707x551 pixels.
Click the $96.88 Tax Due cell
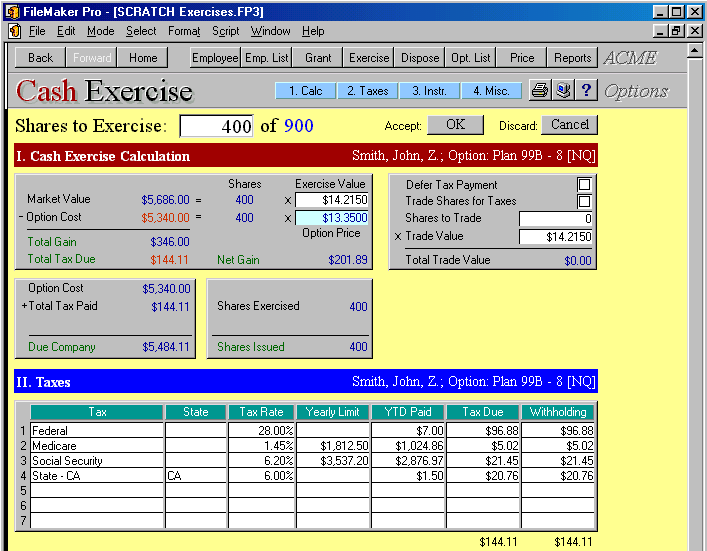[x=483, y=431]
